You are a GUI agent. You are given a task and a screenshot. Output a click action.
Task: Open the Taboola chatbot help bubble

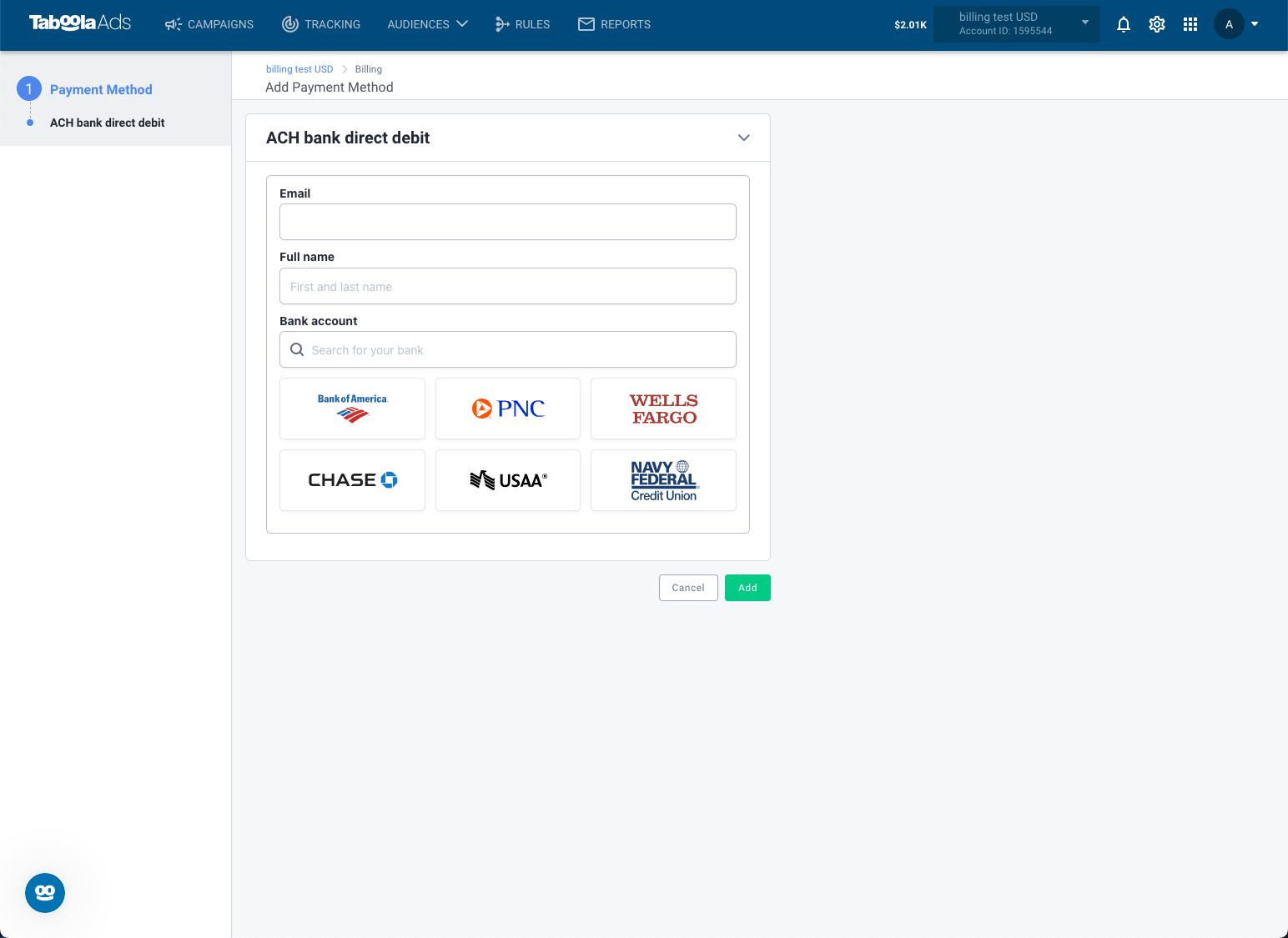click(45, 893)
